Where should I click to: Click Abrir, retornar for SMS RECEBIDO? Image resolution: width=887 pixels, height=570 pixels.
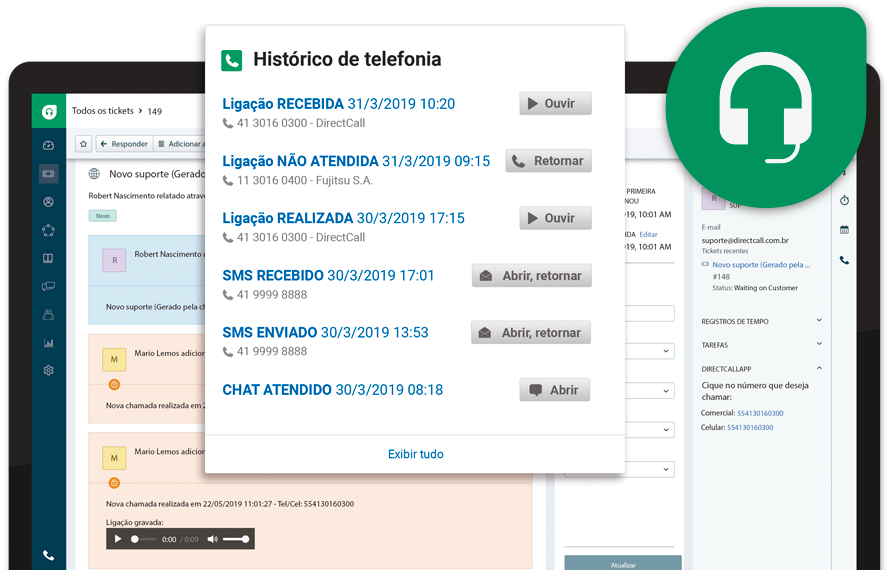tap(532, 275)
